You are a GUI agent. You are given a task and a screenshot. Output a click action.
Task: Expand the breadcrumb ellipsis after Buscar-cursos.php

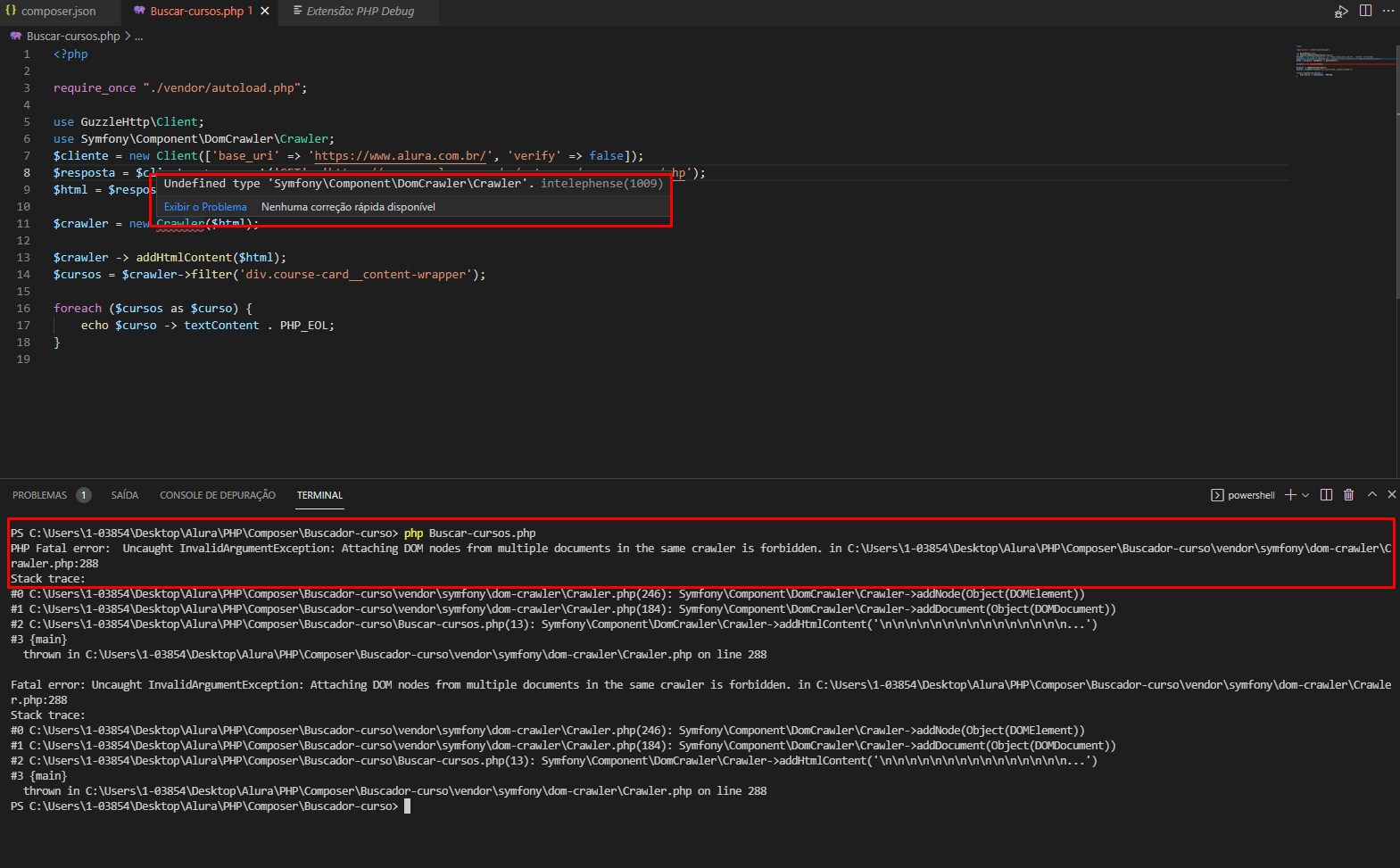tap(138, 37)
